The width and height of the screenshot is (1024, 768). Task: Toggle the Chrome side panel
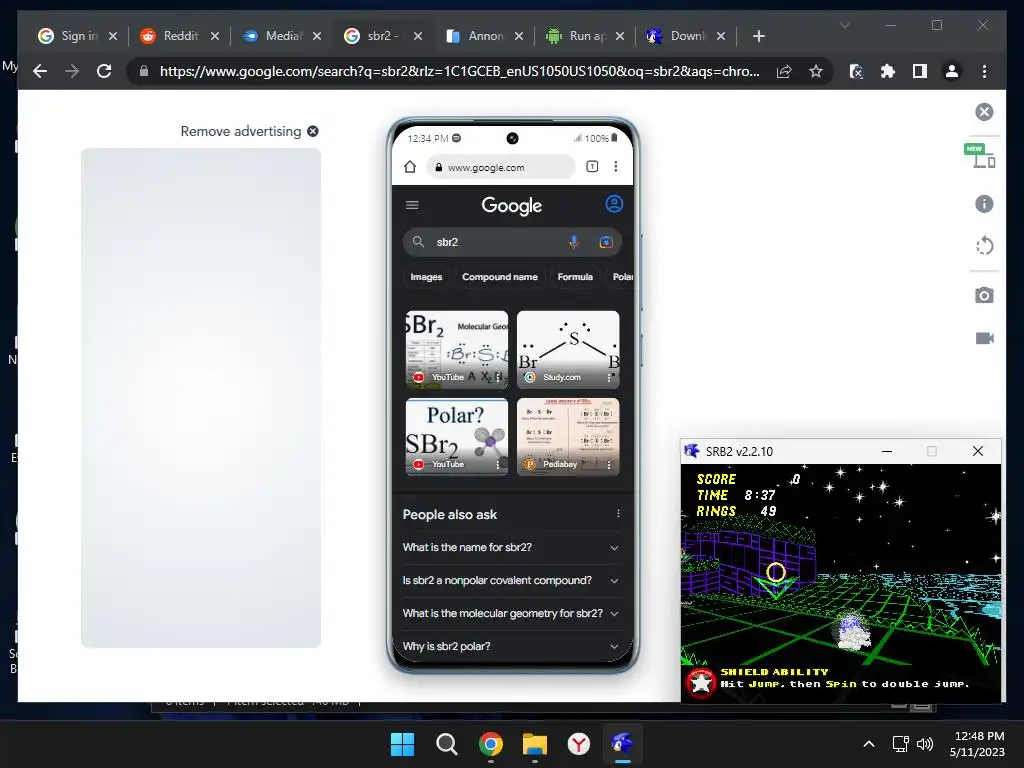click(920, 71)
